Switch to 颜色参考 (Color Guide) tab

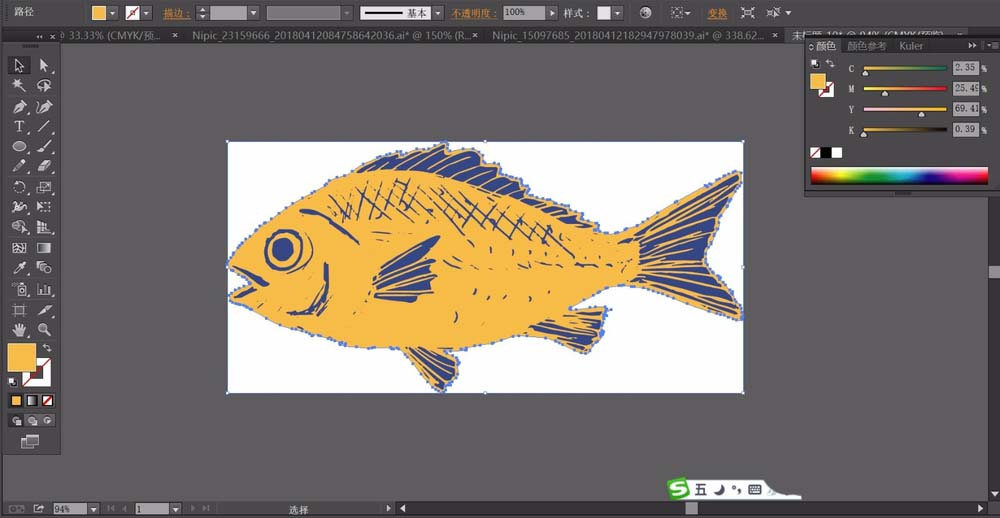[866, 46]
